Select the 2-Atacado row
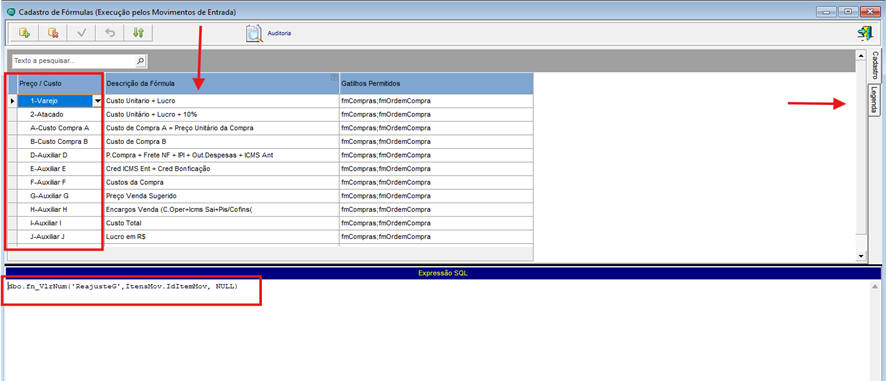Image resolution: width=886 pixels, height=381 pixels. point(60,114)
